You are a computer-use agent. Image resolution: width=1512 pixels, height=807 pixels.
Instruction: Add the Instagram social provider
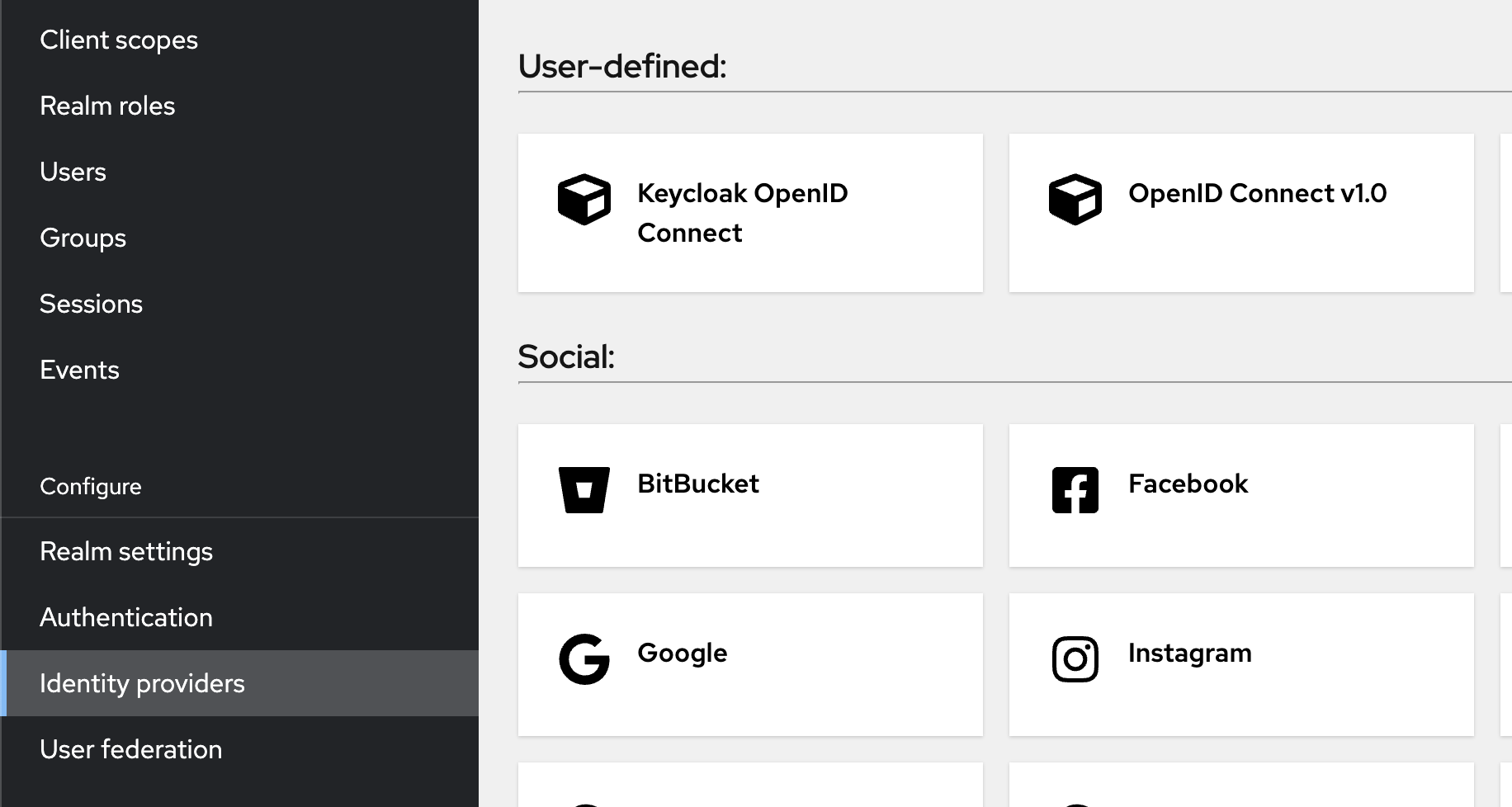click(1241, 664)
